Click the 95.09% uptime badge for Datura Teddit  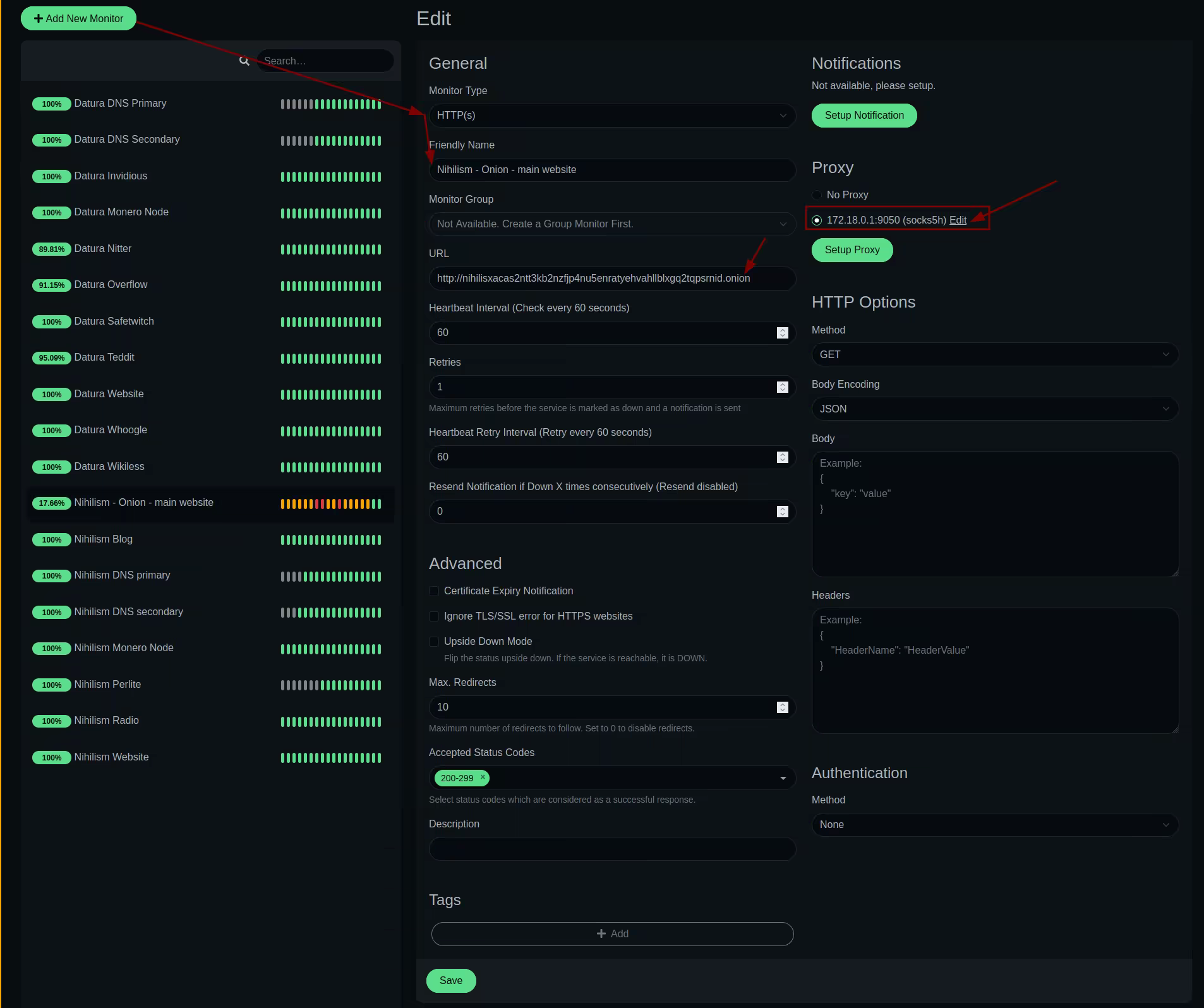click(x=52, y=357)
